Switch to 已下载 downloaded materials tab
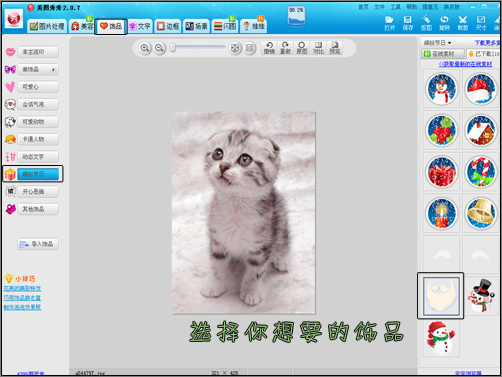The height and width of the screenshot is (377, 502). [x=484, y=54]
